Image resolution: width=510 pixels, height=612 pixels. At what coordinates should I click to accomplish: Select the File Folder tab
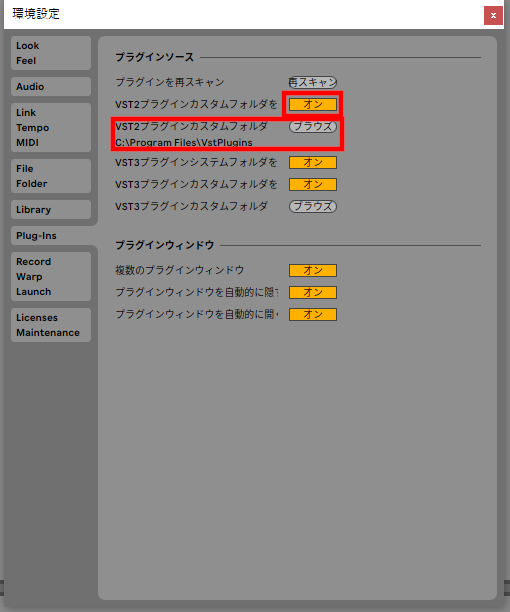(x=51, y=176)
